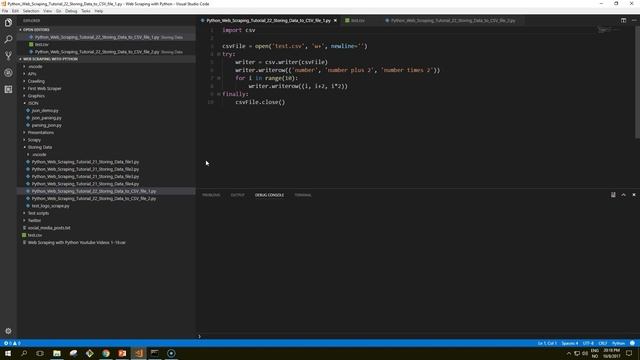This screenshot has height=360, width=640.
Task: Open the Selection menu
Action: (x=31, y=11)
